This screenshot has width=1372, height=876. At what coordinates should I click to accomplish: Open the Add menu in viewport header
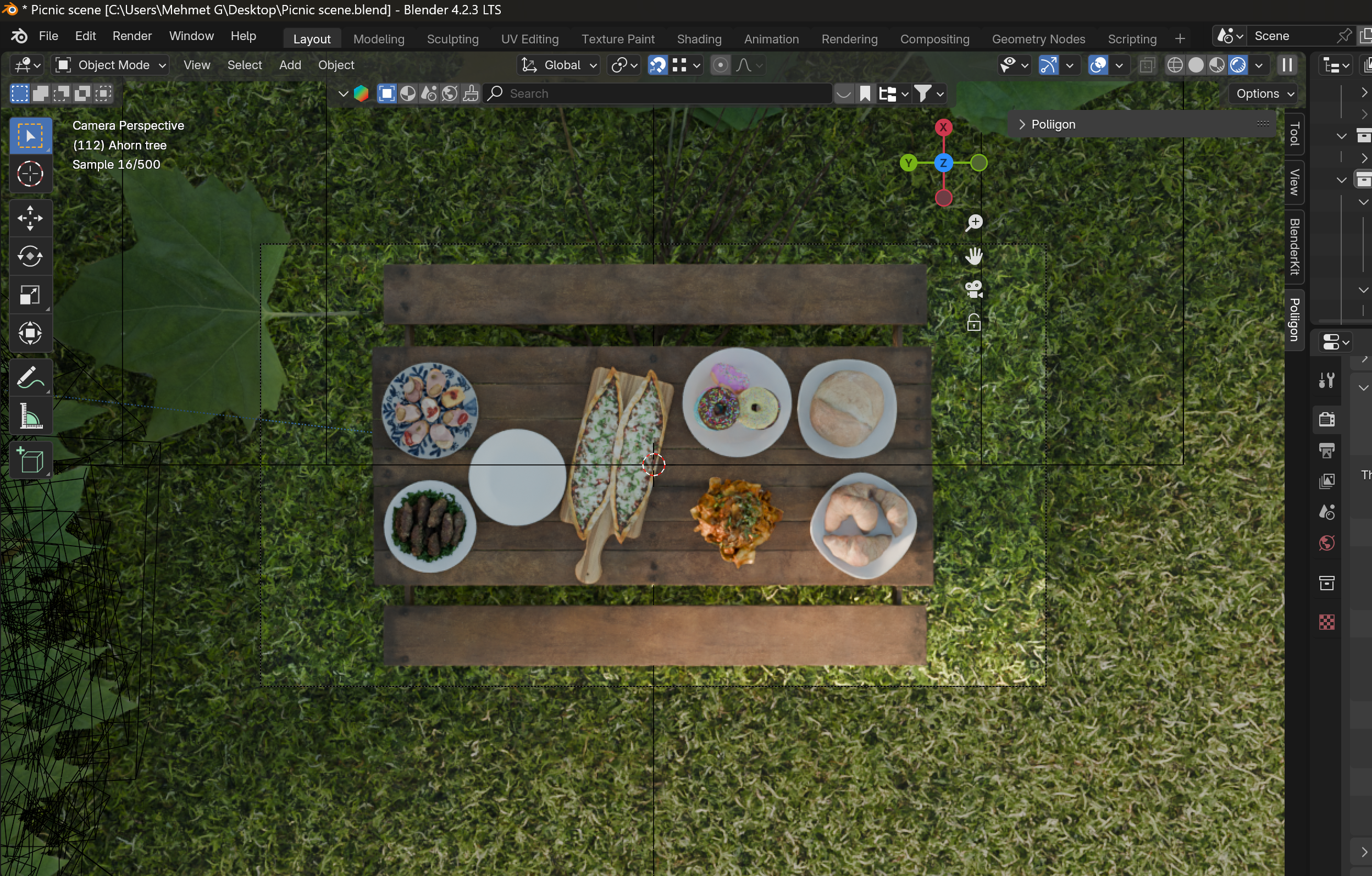(x=290, y=65)
